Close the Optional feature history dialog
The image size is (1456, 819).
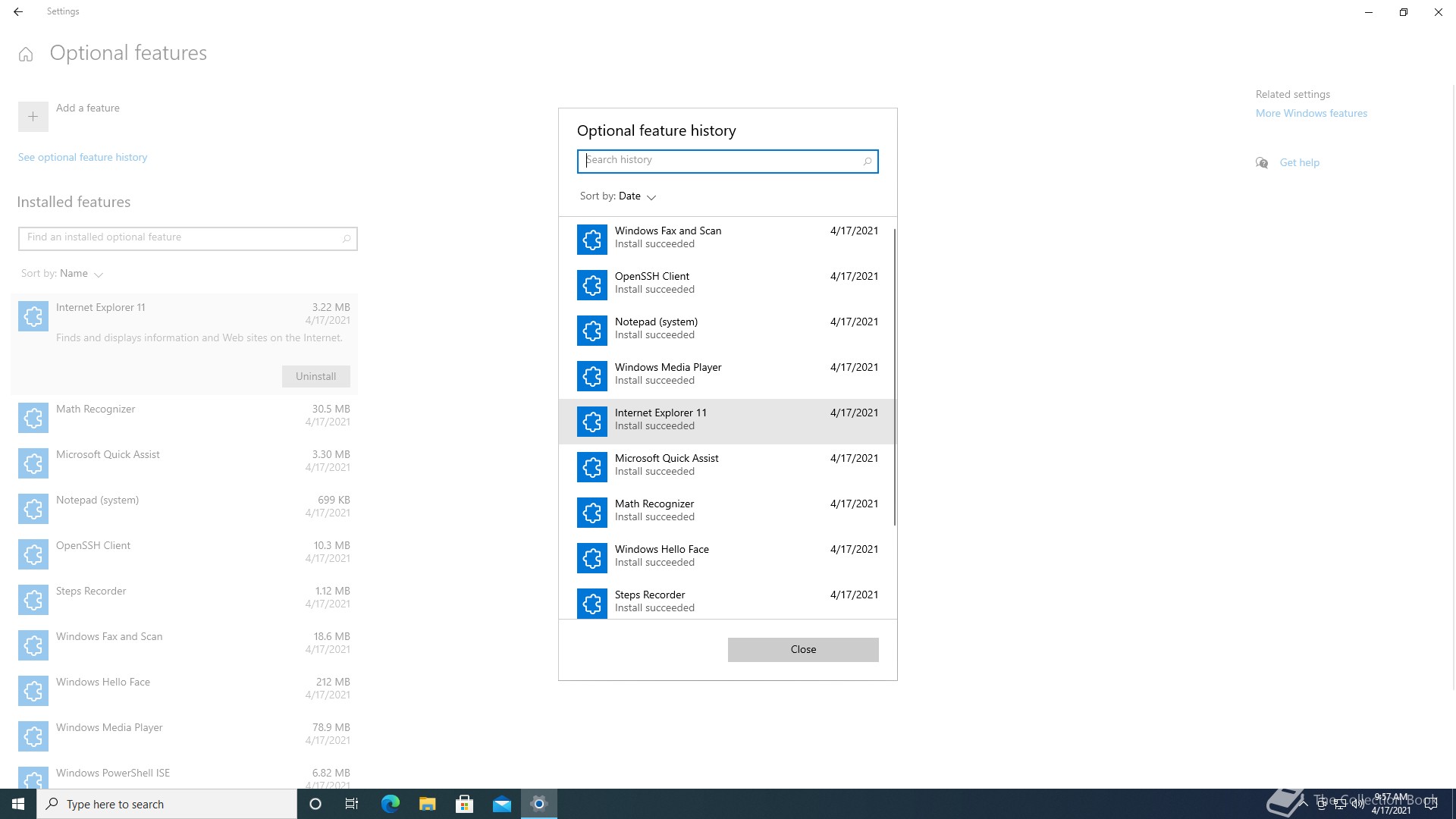pos(803,650)
